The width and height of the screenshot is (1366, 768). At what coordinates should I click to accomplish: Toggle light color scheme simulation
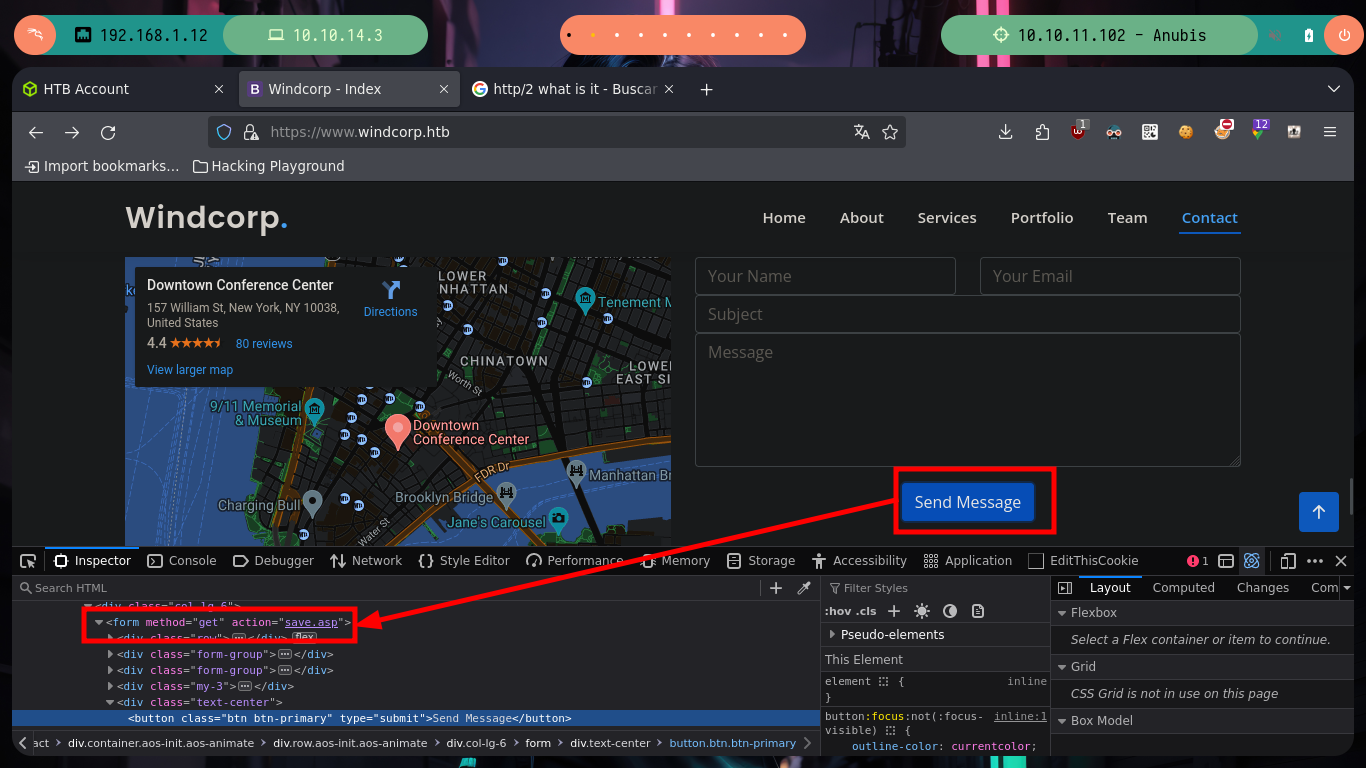tap(922, 611)
